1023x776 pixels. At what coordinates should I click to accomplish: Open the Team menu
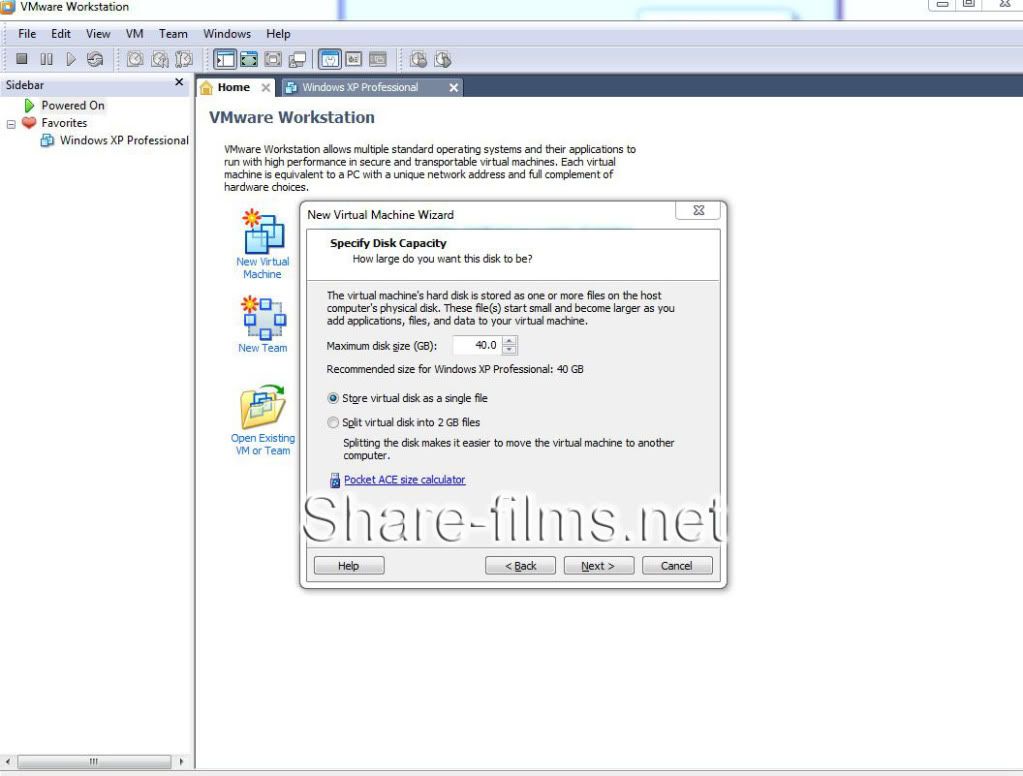173,34
